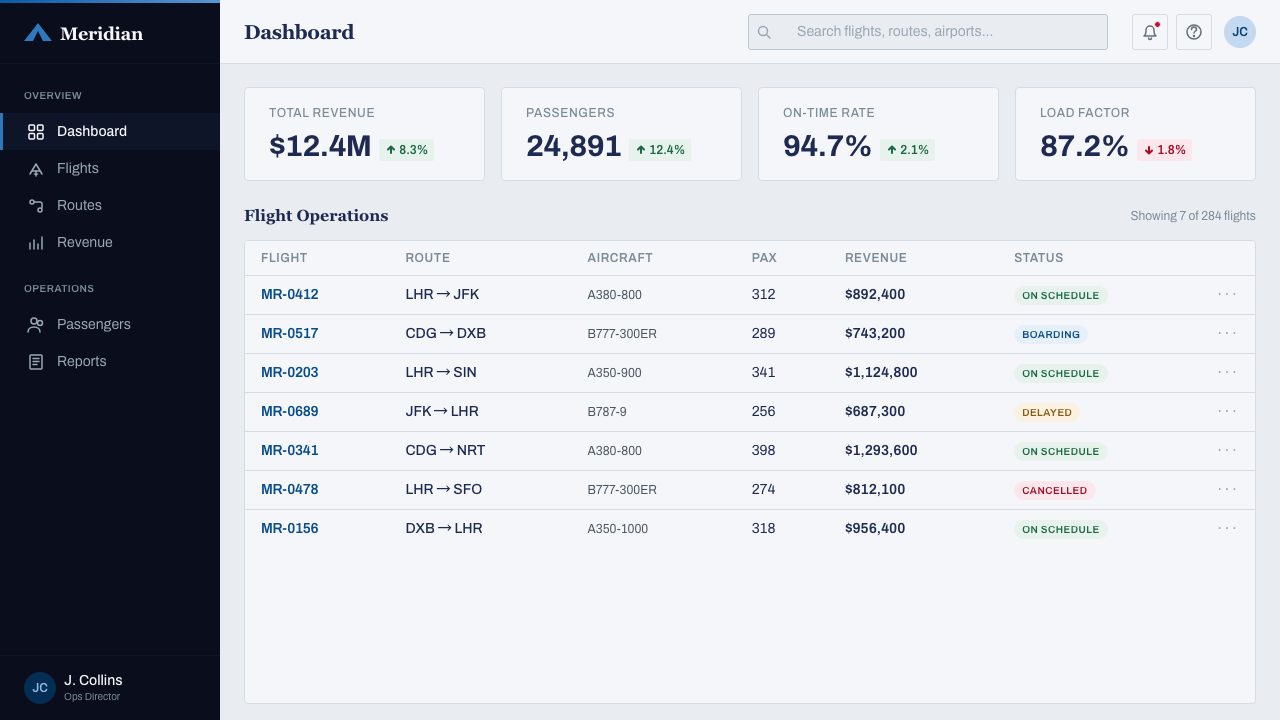Open the three-dot menu for MR-0156
This screenshot has width=1280, height=720.
click(x=1227, y=528)
